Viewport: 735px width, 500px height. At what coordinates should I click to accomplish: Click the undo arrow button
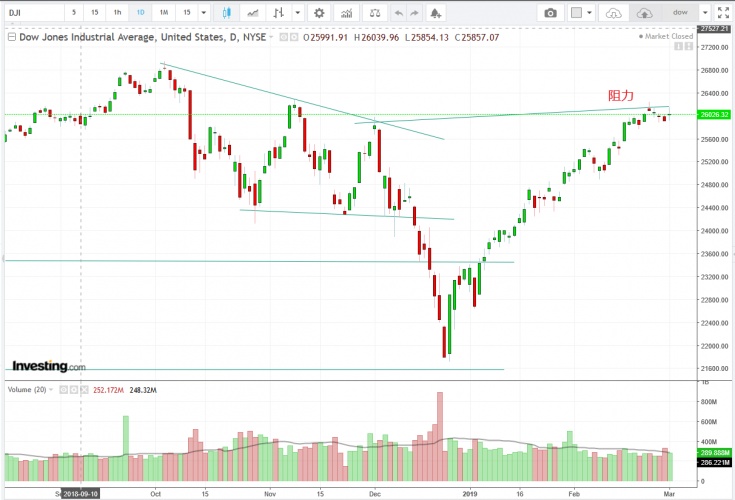coord(399,13)
